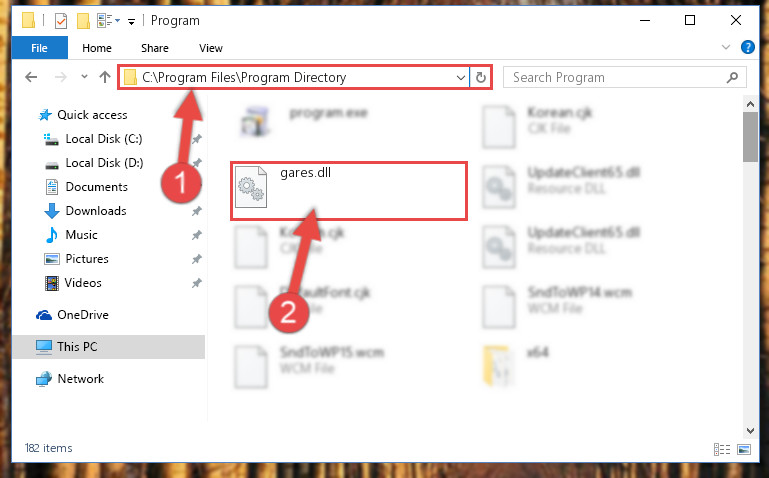Open the File menu

pyautogui.click(x=39, y=48)
